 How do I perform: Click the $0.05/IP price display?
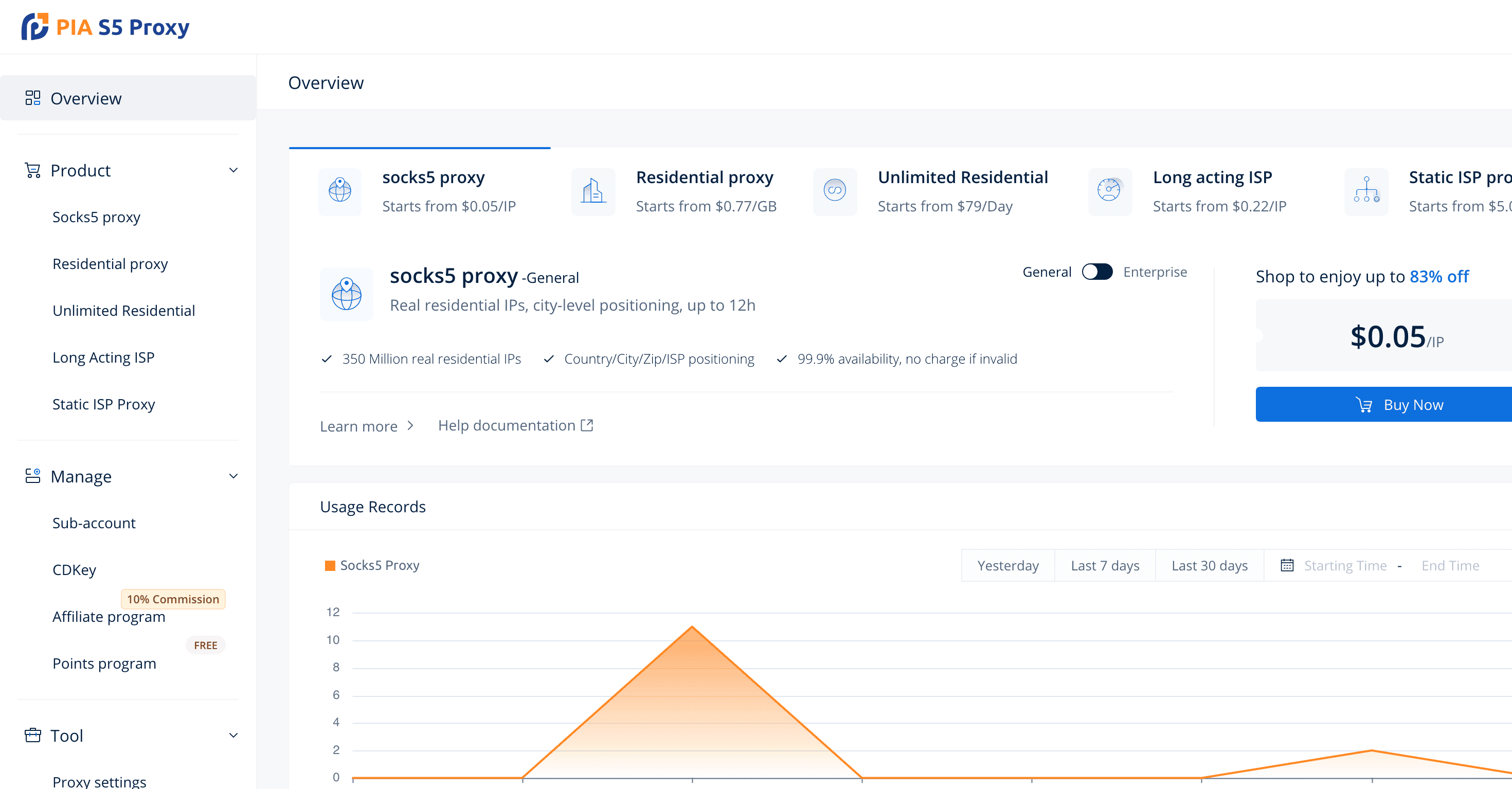pyautogui.click(x=1396, y=336)
